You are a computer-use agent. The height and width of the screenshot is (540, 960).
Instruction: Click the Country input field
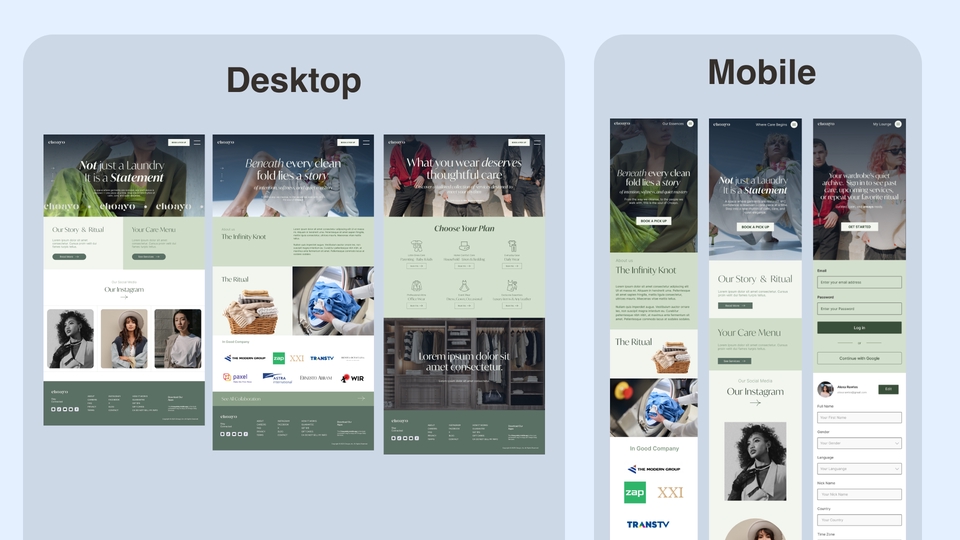[x=859, y=520]
